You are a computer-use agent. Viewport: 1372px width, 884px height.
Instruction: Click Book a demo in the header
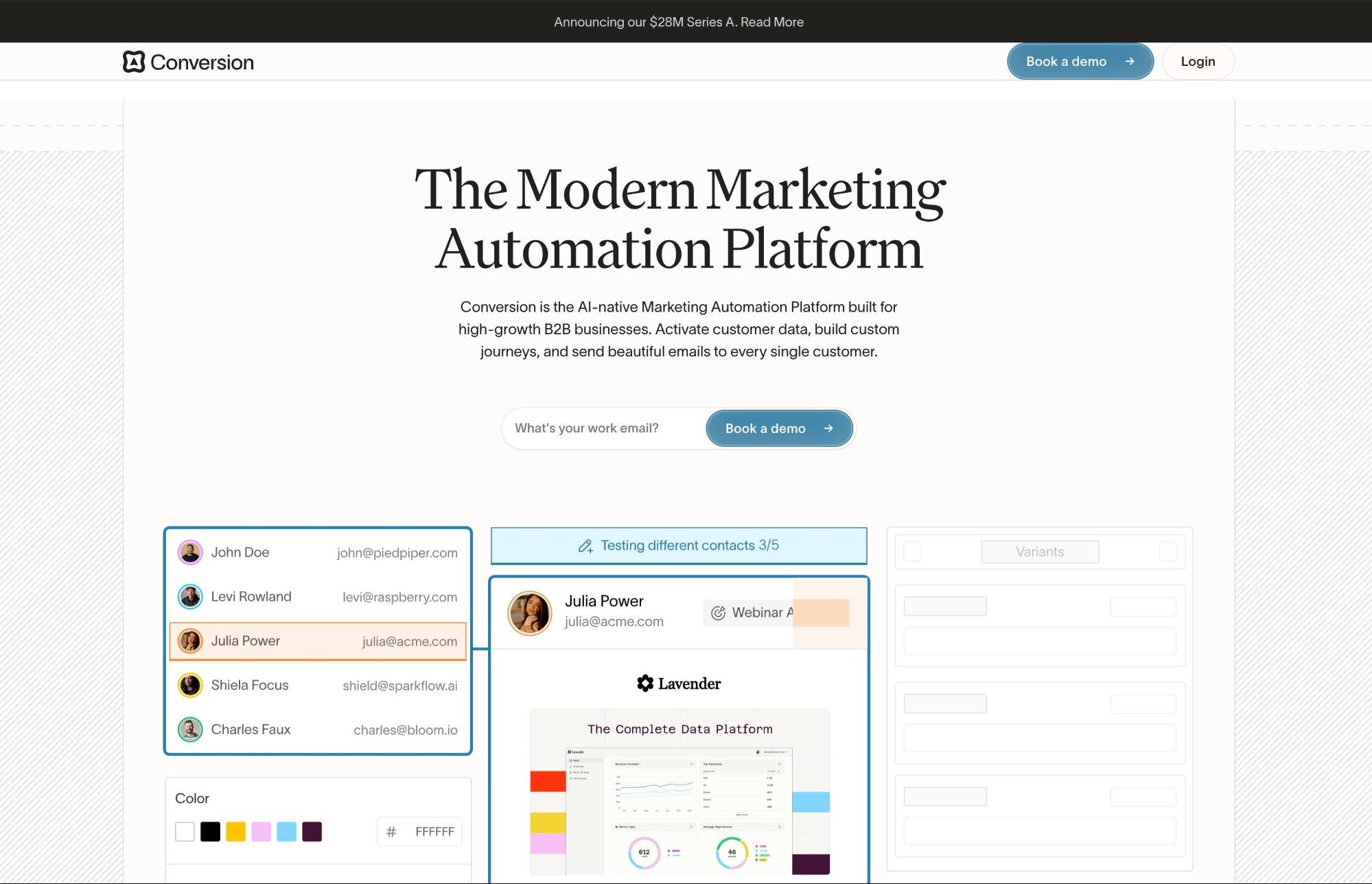click(1079, 62)
